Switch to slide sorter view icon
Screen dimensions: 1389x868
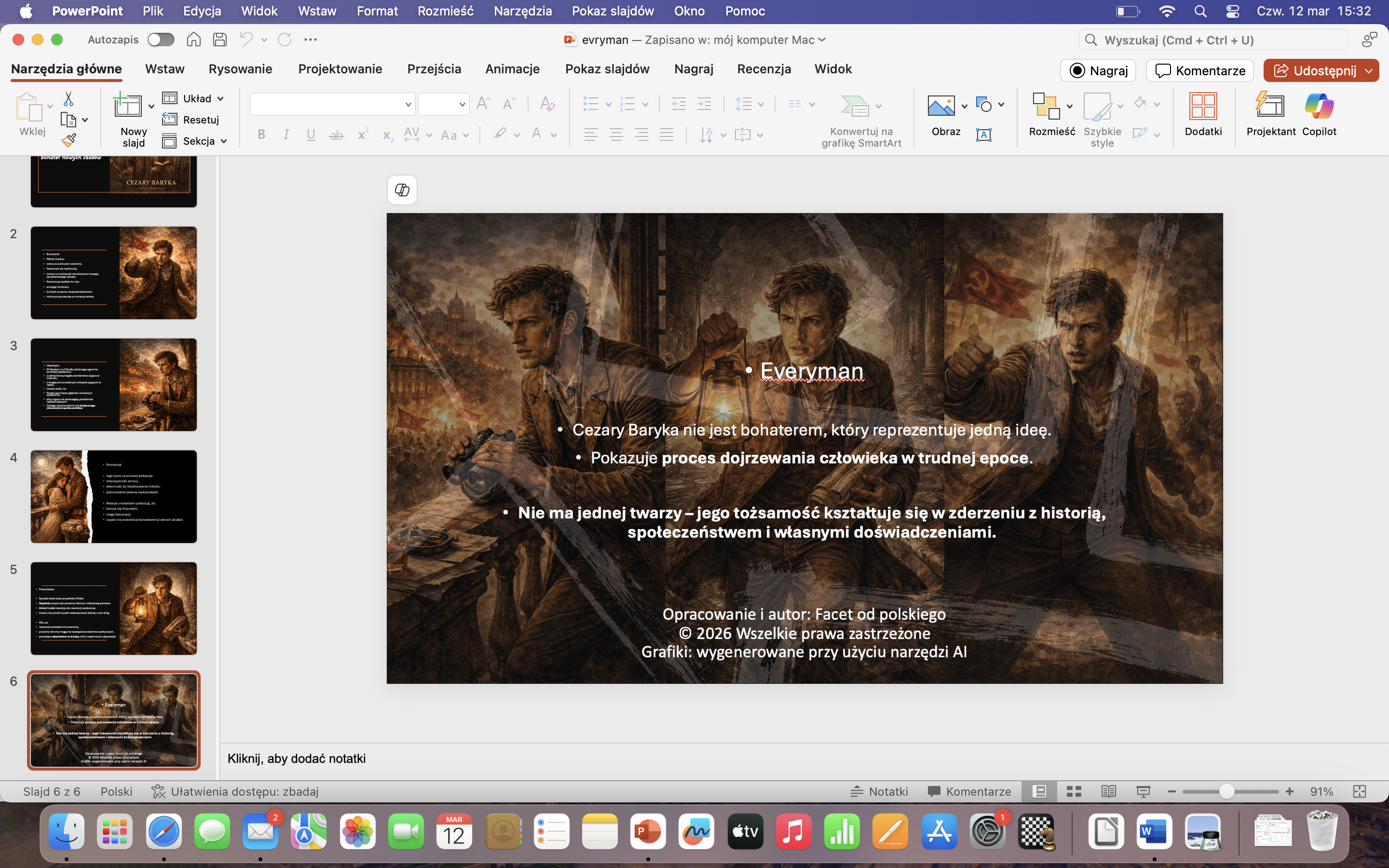coord(1074,792)
